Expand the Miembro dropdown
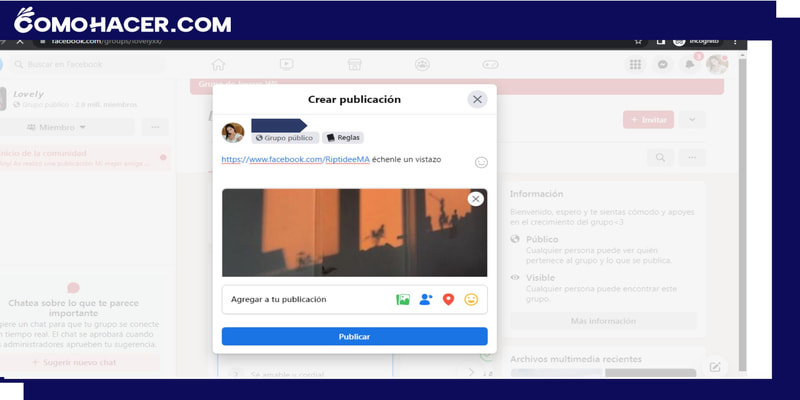 click(57, 127)
